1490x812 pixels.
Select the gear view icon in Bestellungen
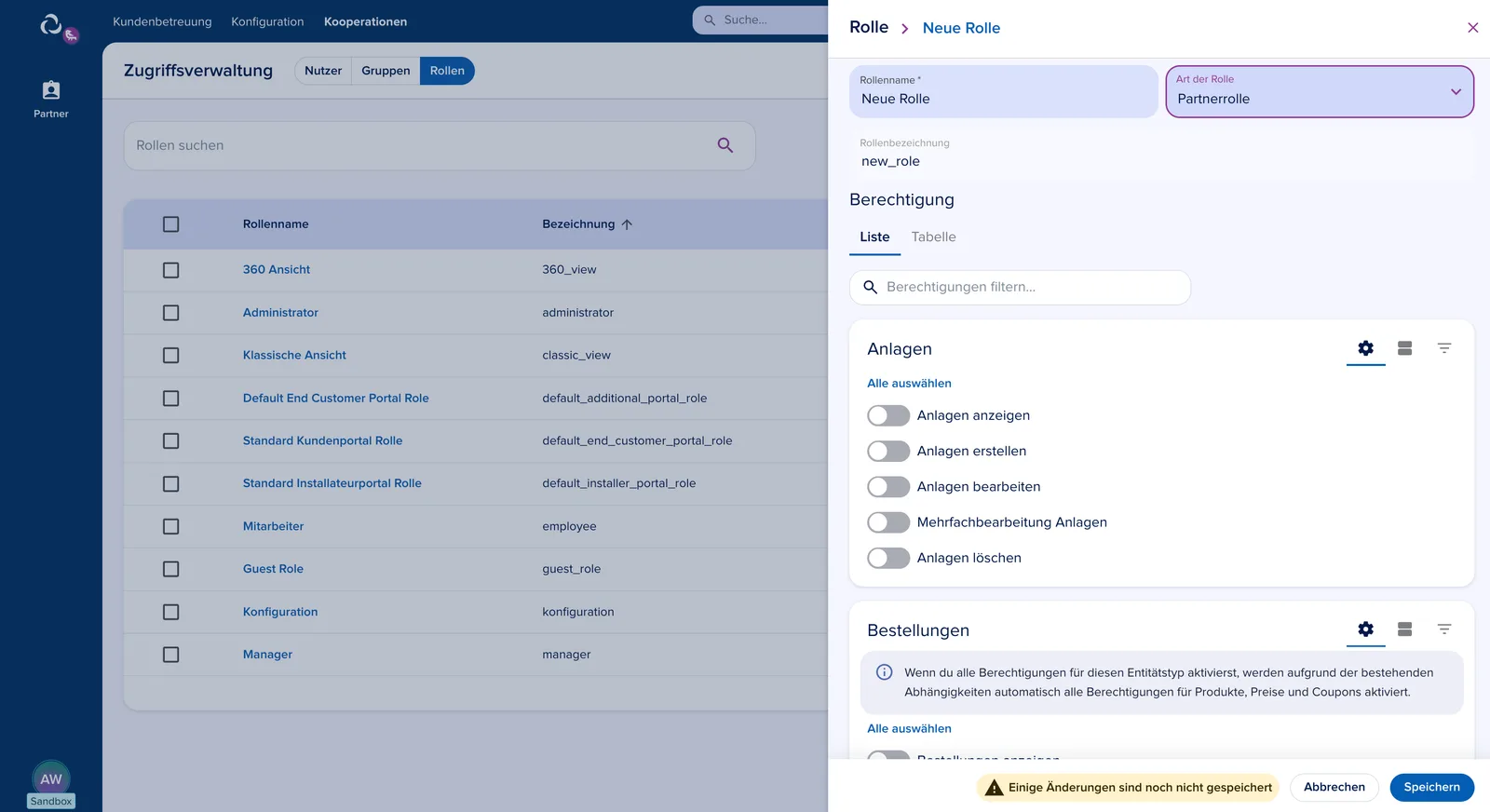pyautogui.click(x=1365, y=629)
